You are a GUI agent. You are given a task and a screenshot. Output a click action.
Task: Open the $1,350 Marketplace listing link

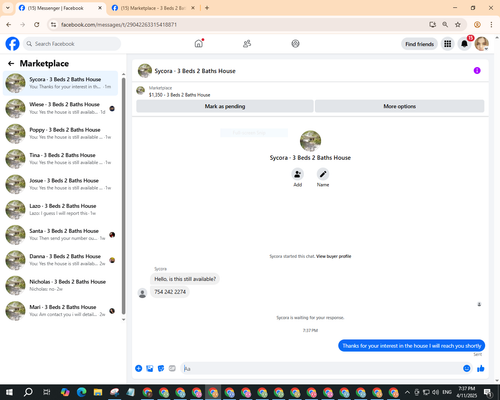click(x=179, y=95)
